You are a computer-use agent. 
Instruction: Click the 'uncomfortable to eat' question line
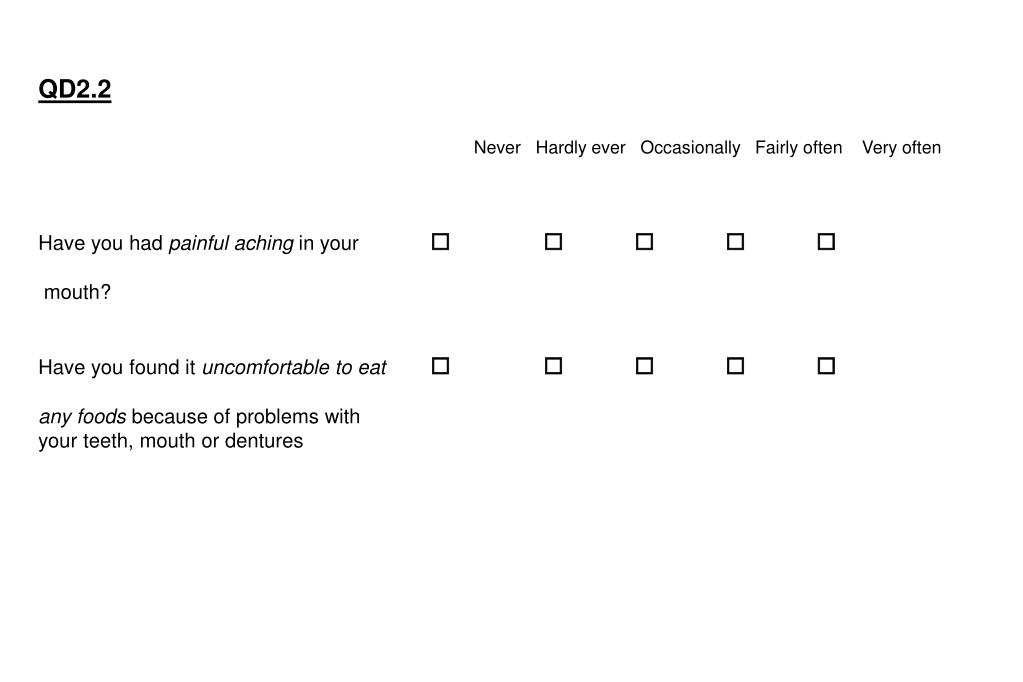tap(213, 368)
